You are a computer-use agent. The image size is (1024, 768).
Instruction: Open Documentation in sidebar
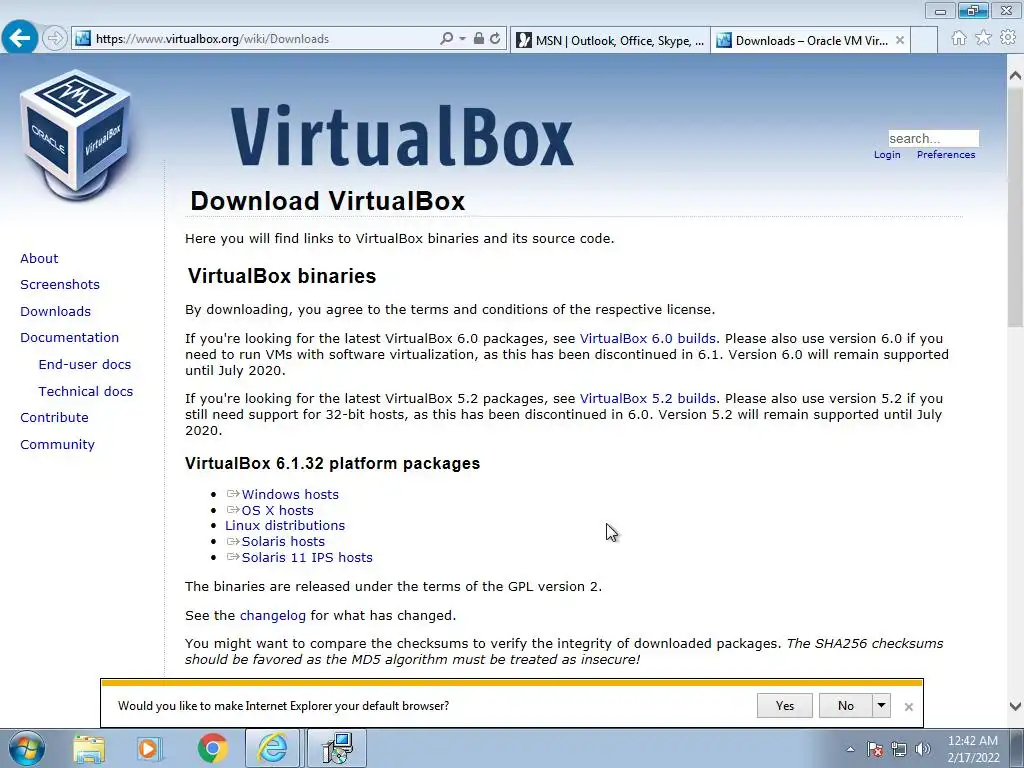(x=69, y=338)
